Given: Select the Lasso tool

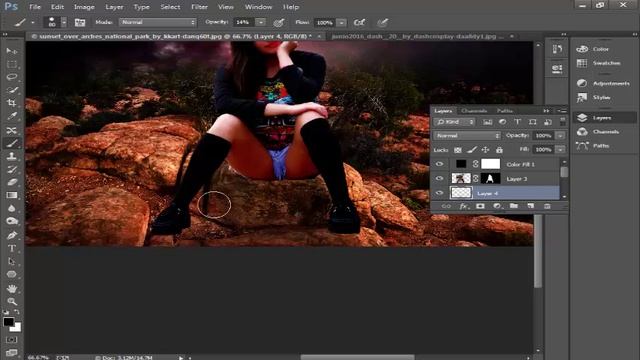Looking at the screenshot, I should (12, 77).
